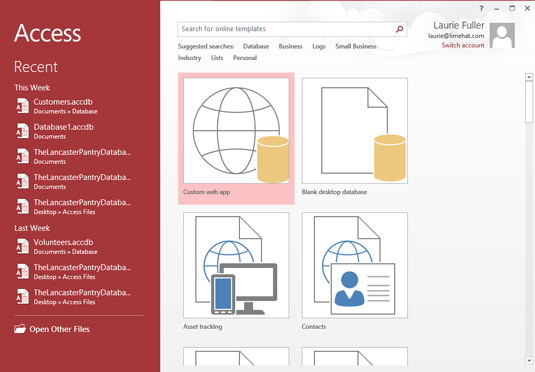Image resolution: width=535 pixels, height=372 pixels.
Task: Open Customers.accdb file icon in Recent
Action: coord(23,106)
